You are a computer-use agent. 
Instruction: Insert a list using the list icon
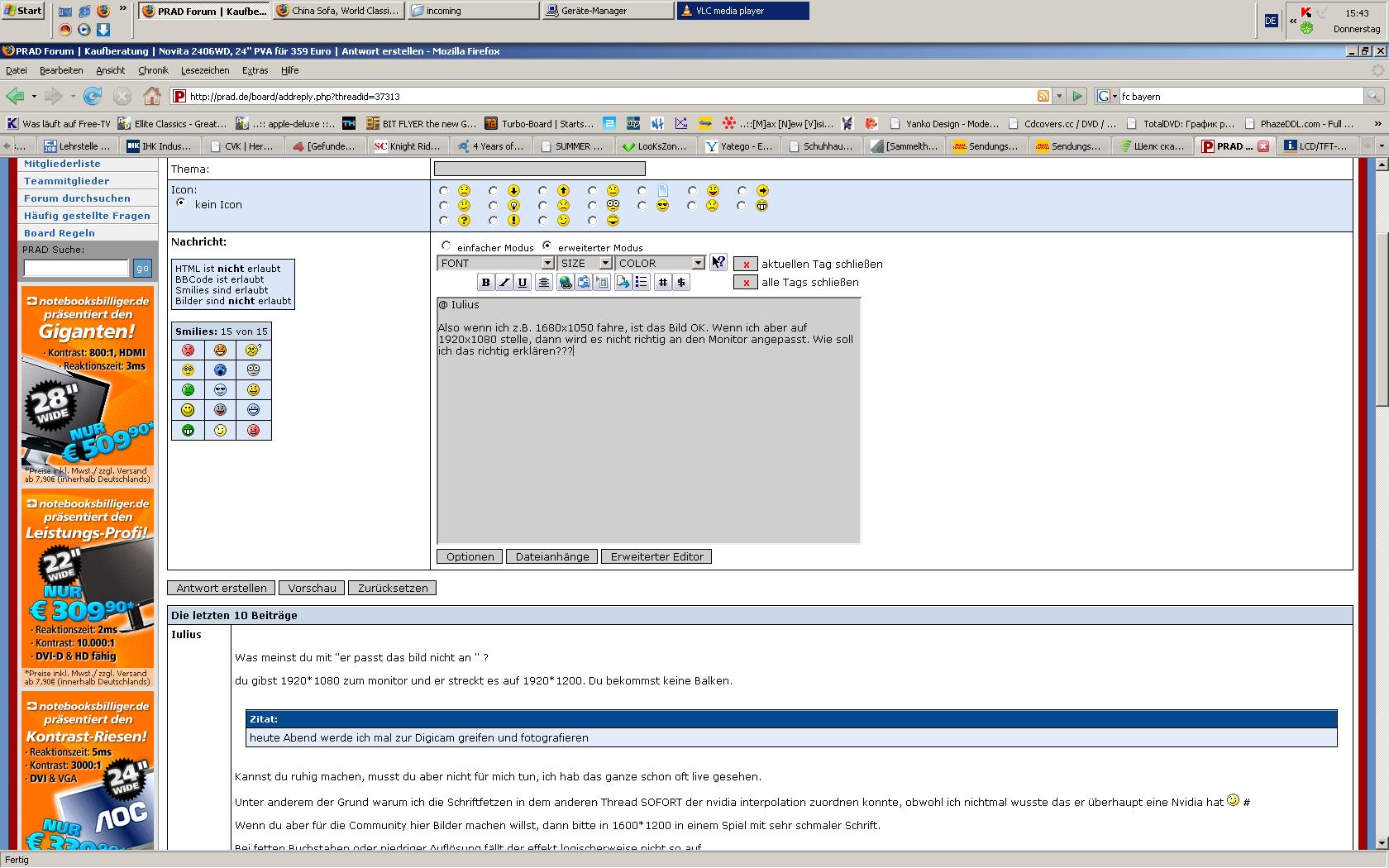tap(642, 283)
